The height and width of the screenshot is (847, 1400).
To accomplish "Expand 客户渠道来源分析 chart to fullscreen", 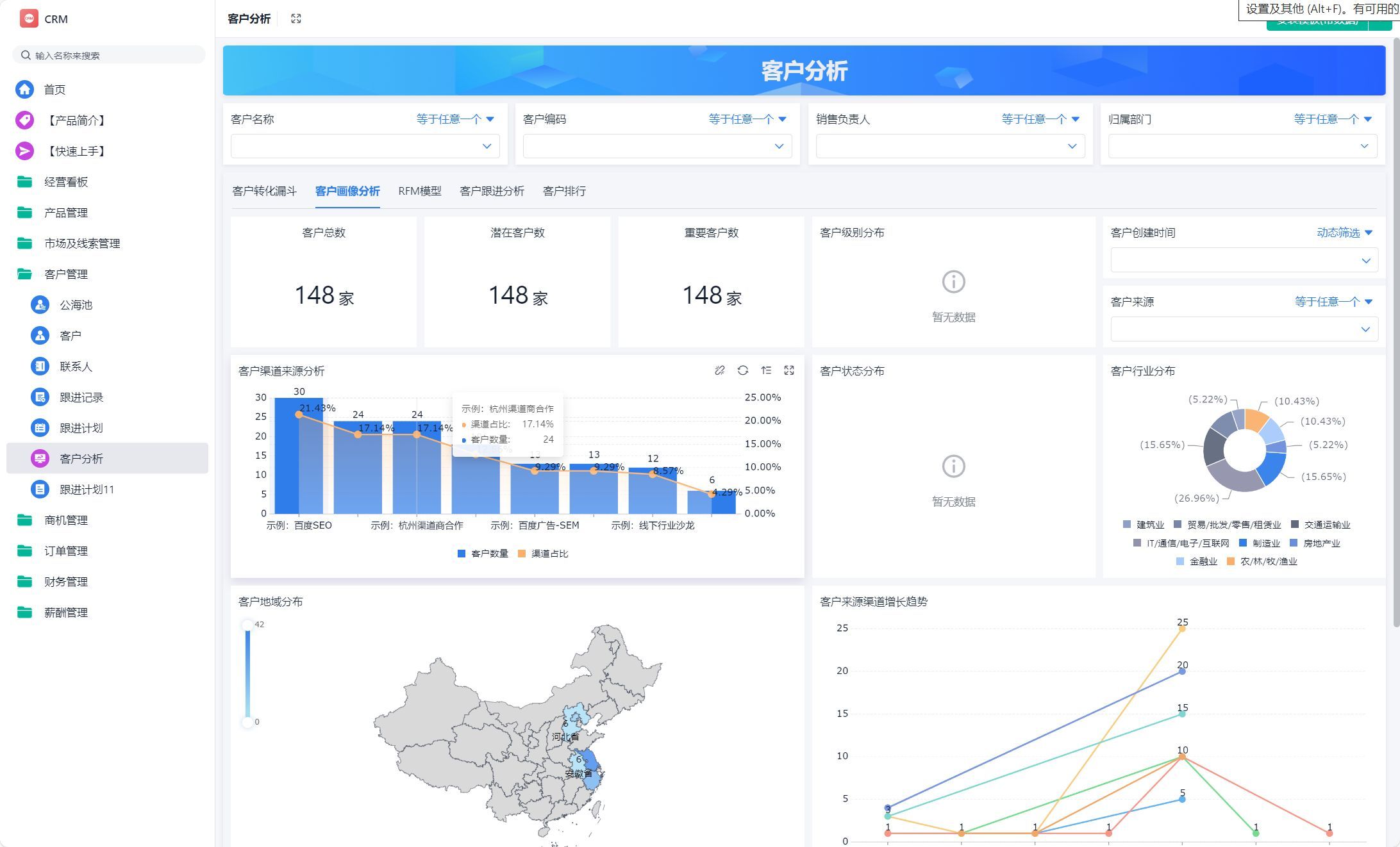I will coord(789,370).
